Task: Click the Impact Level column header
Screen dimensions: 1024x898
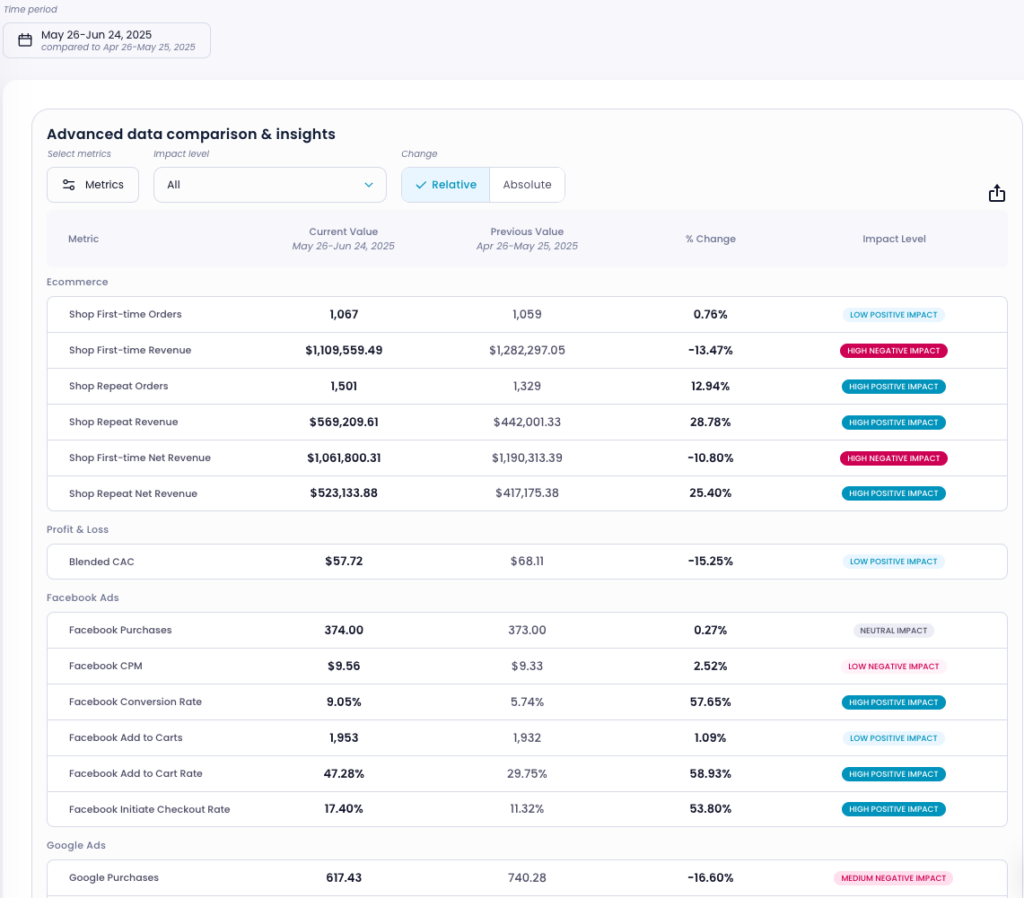Action: point(894,239)
